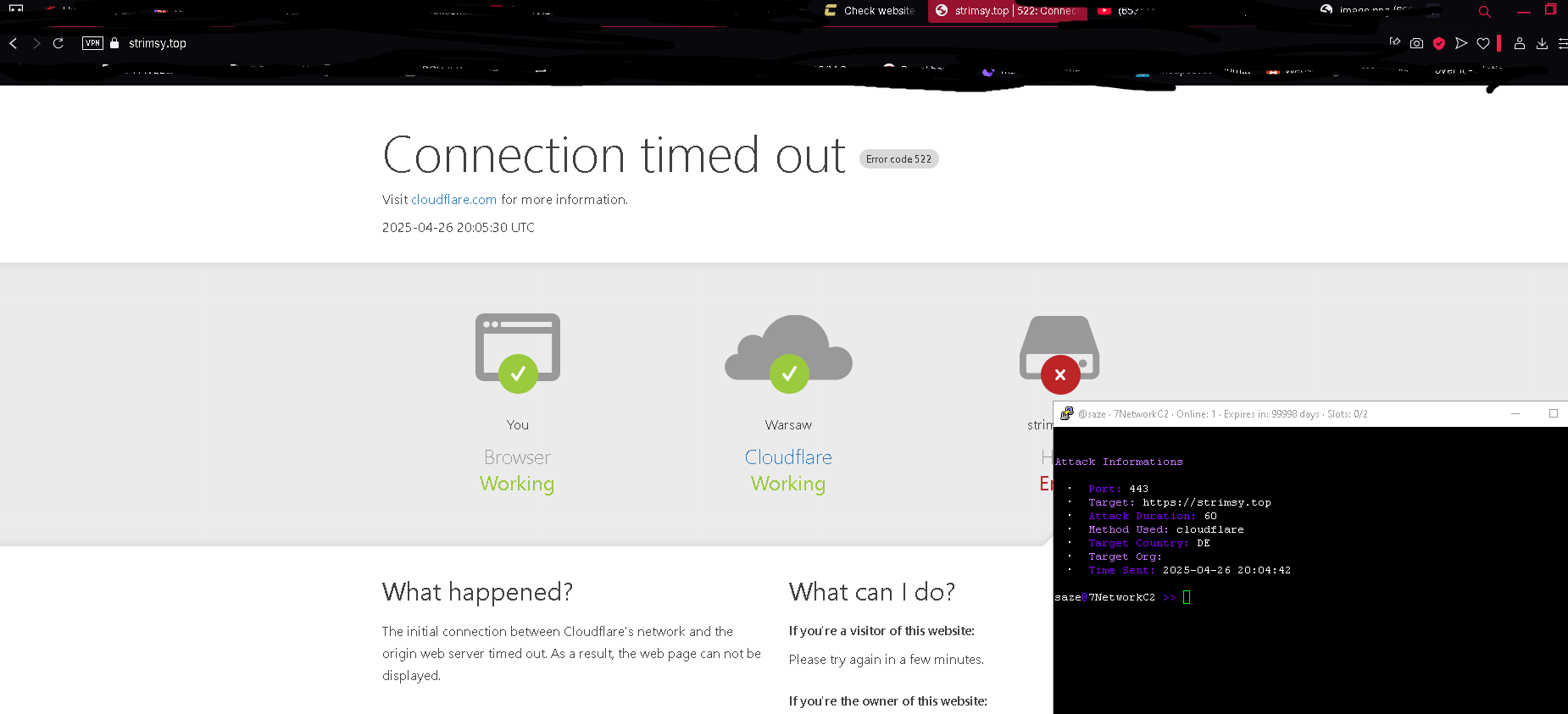
Task: Click the send arrow flow icon
Action: click(1461, 43)
